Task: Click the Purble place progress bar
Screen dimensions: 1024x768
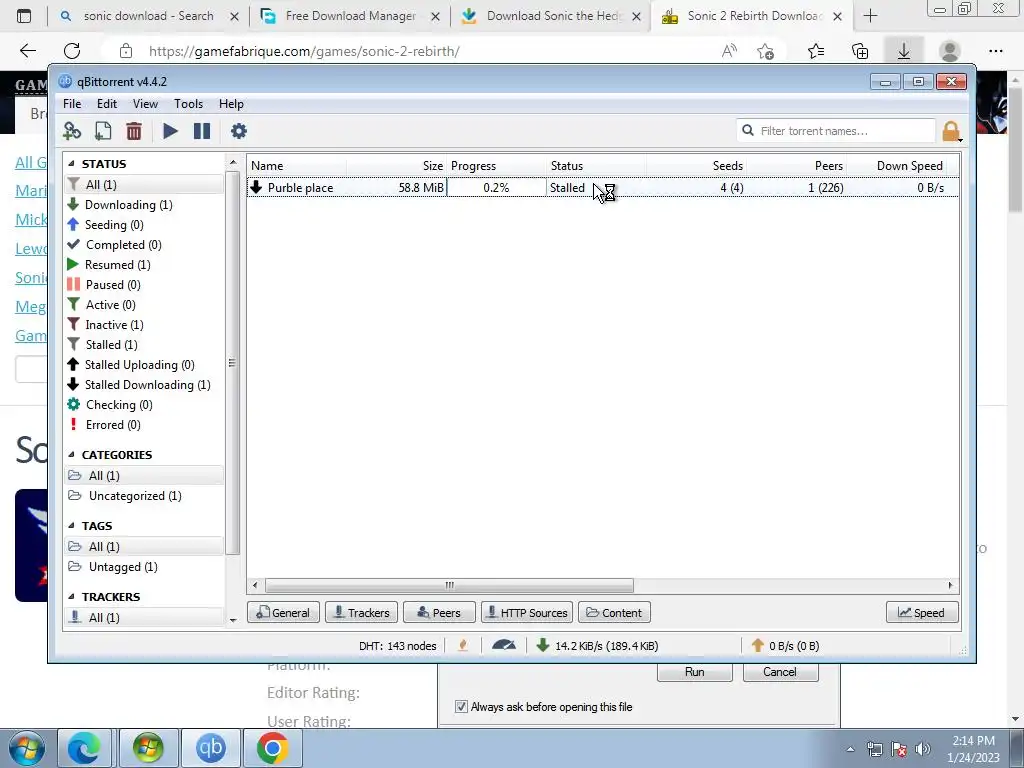Action: tap(496, 188)
